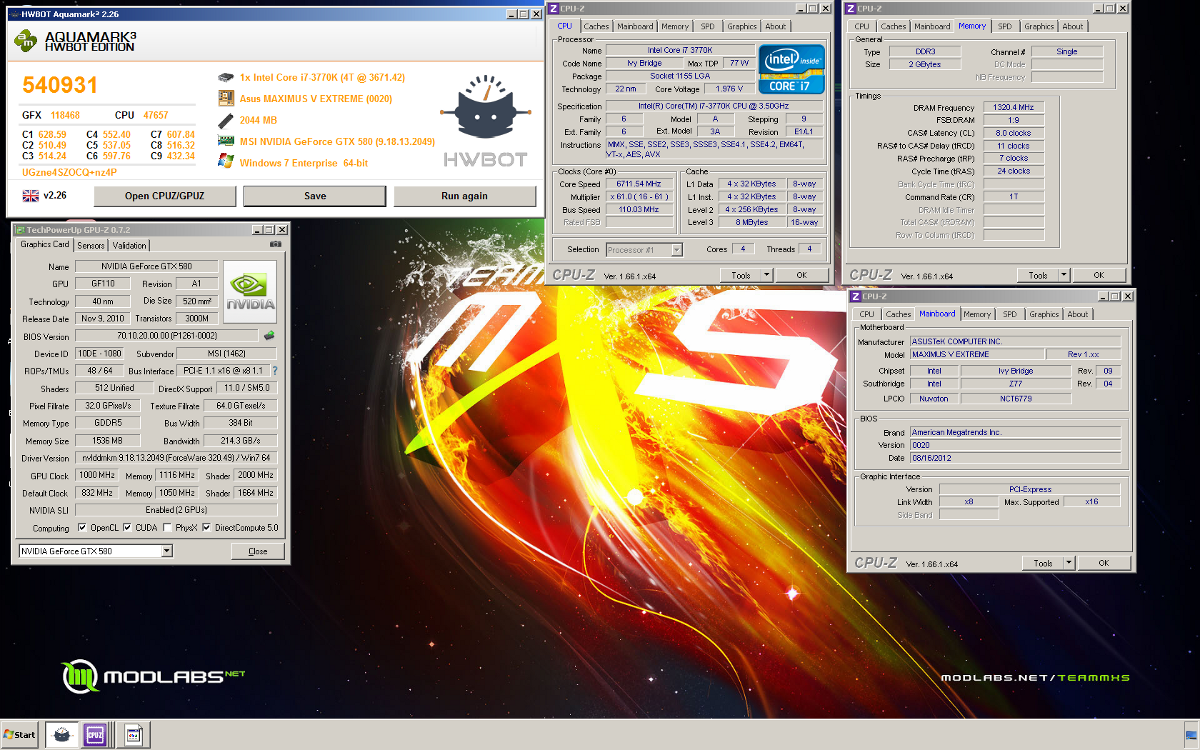The height and width of the screenshot is (750, 1200).
Task: Switch to CPU-Z via purple taskbar icon
Action: point(97,735)
